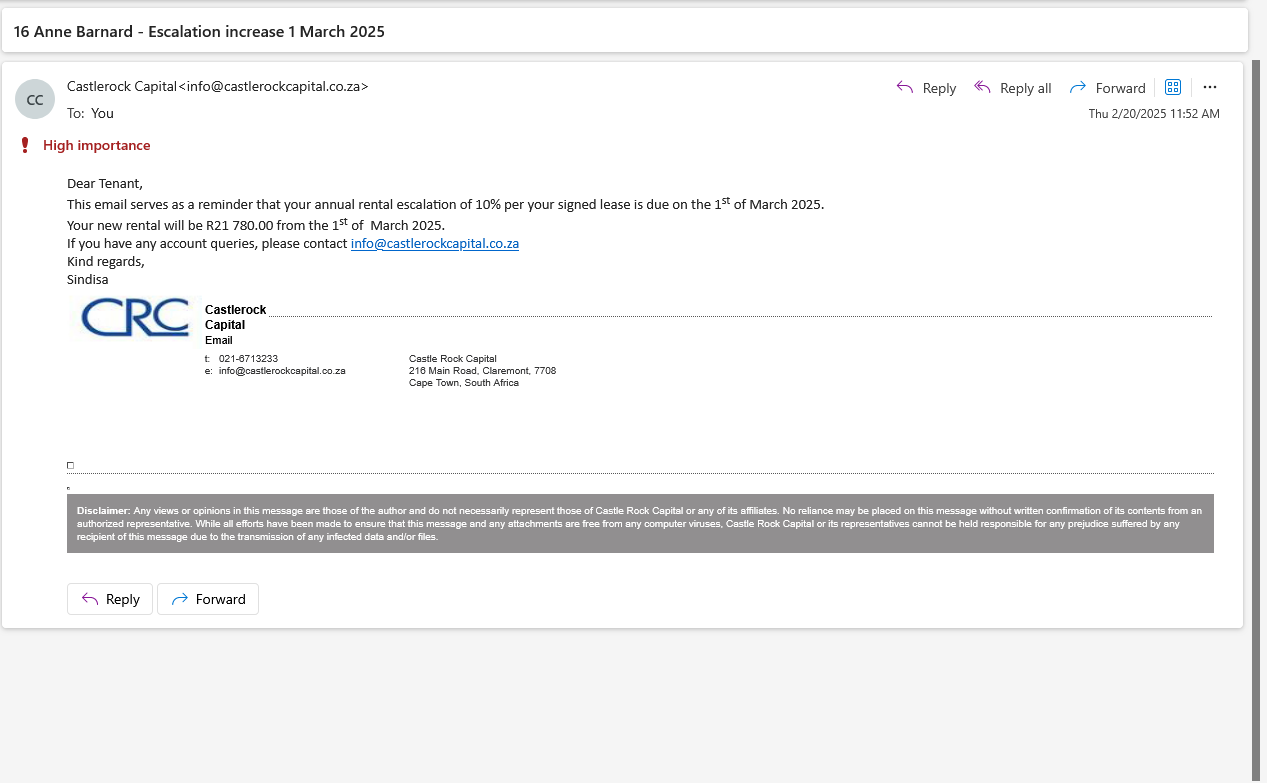Open the info@castlerockcapital.co.za link in message body
Viewport: 1267px width, 783px height.
[434, 243]
